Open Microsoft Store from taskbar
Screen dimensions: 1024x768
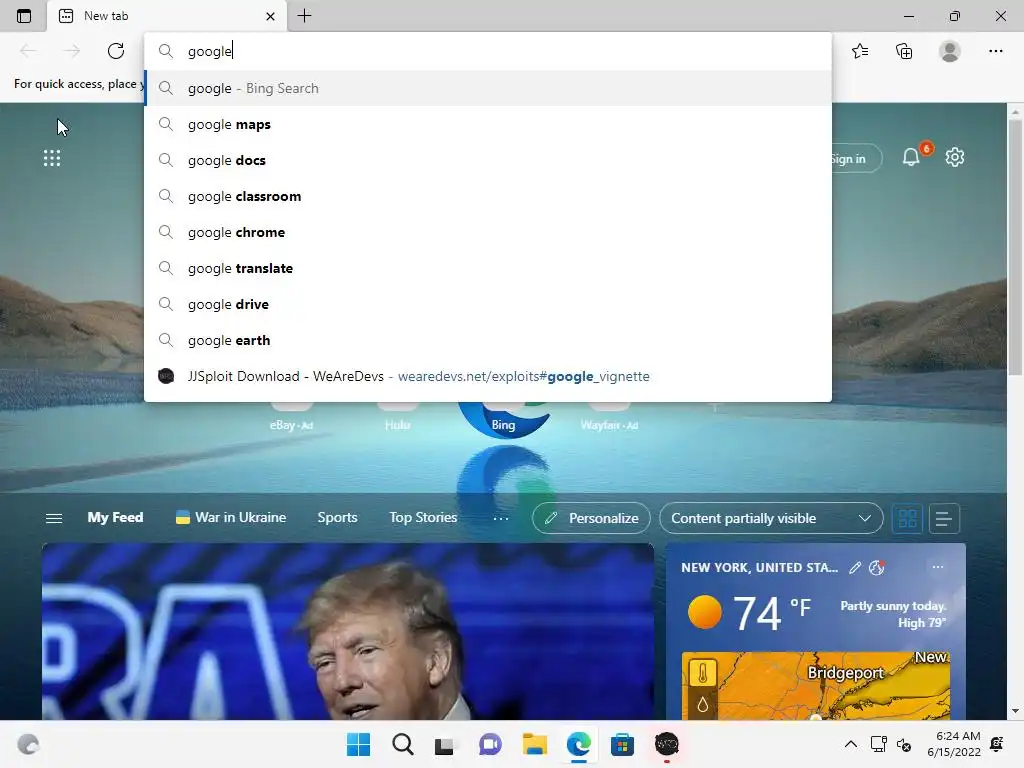[622, 744]
